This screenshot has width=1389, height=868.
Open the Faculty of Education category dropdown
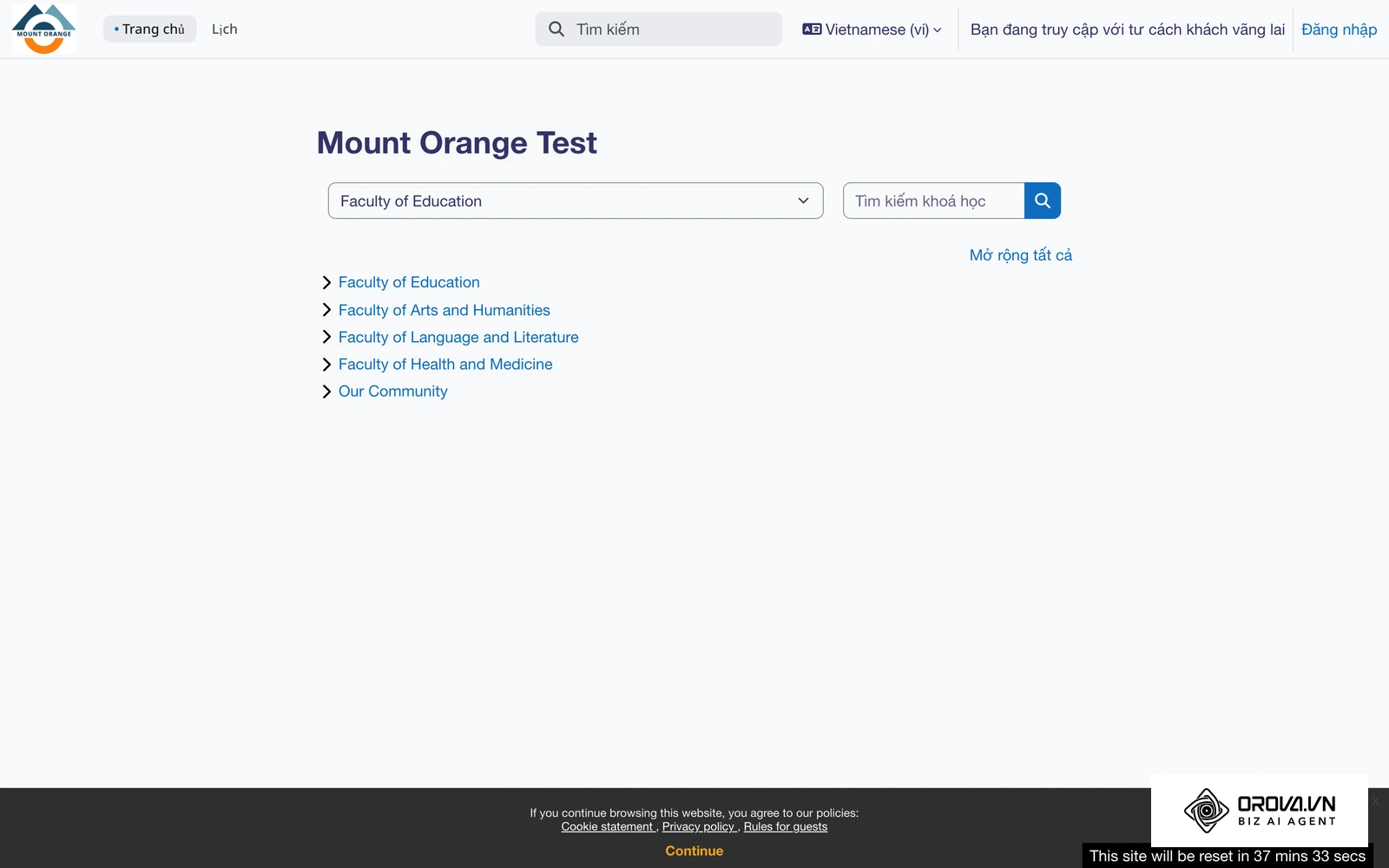click(576, 201)
